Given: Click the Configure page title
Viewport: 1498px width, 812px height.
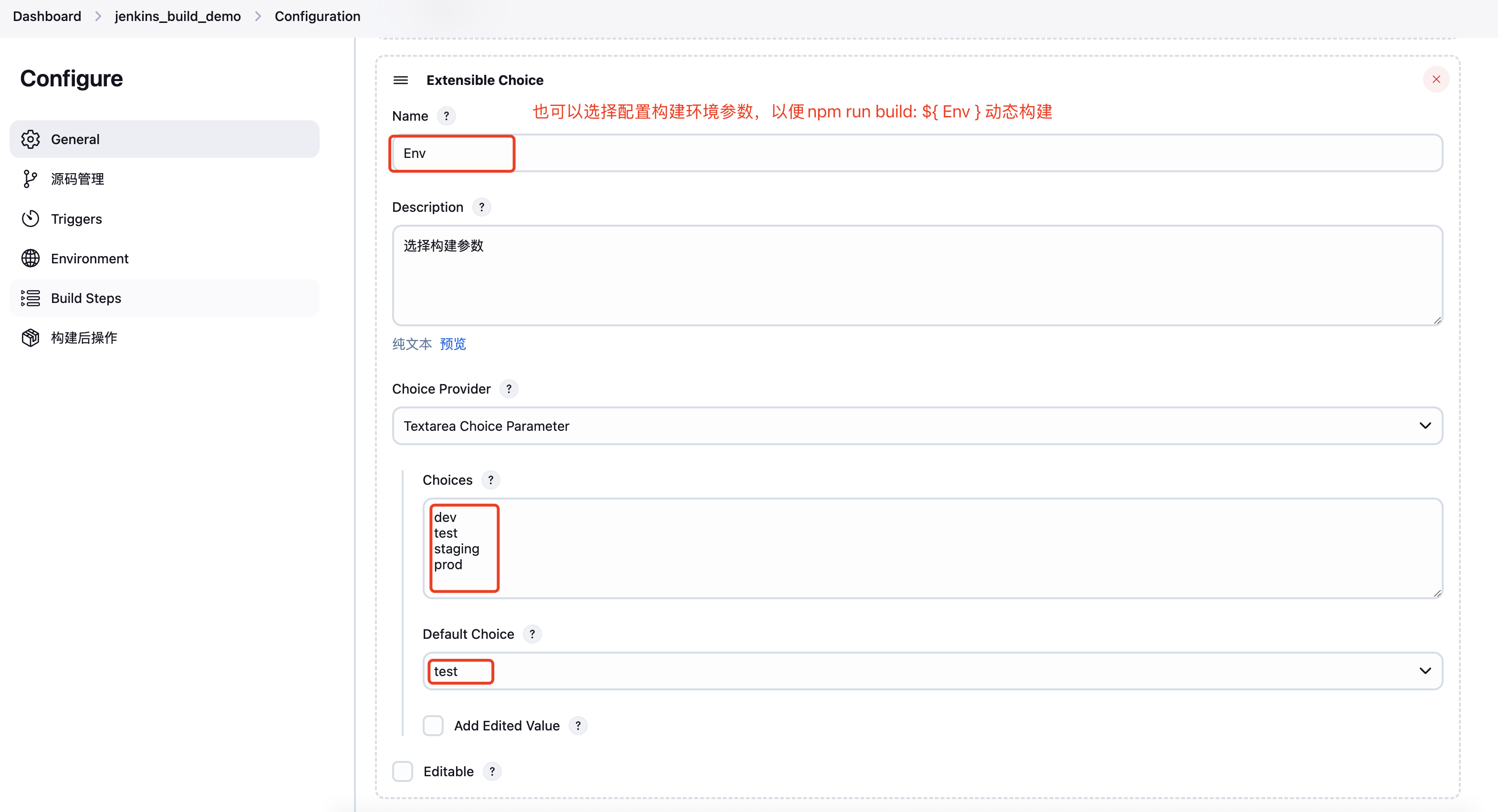Looking at the screenshot, I should (72, 79).
